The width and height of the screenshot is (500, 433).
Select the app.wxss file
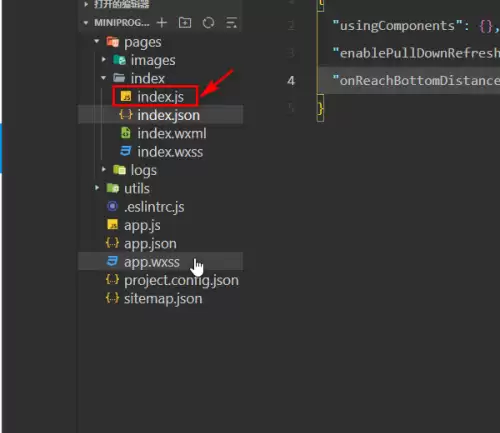pos(160,262)
